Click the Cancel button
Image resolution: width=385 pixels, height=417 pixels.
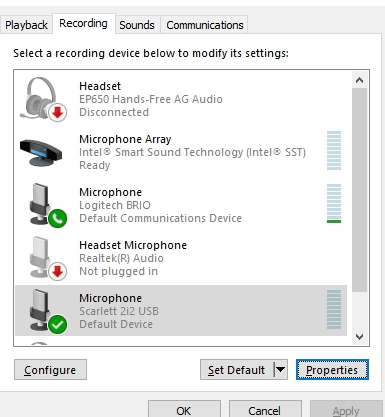(265, 410)
